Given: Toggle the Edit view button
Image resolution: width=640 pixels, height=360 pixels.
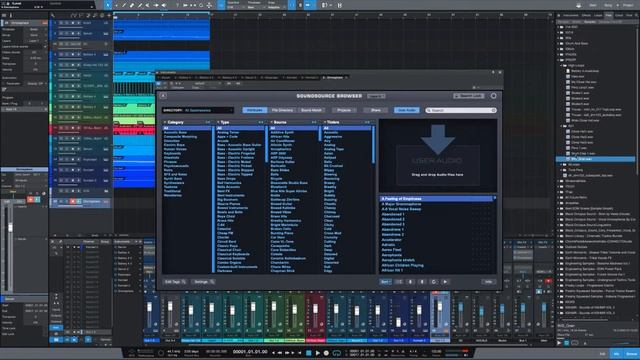Looking at the screenshot, I should pos(603,354).
